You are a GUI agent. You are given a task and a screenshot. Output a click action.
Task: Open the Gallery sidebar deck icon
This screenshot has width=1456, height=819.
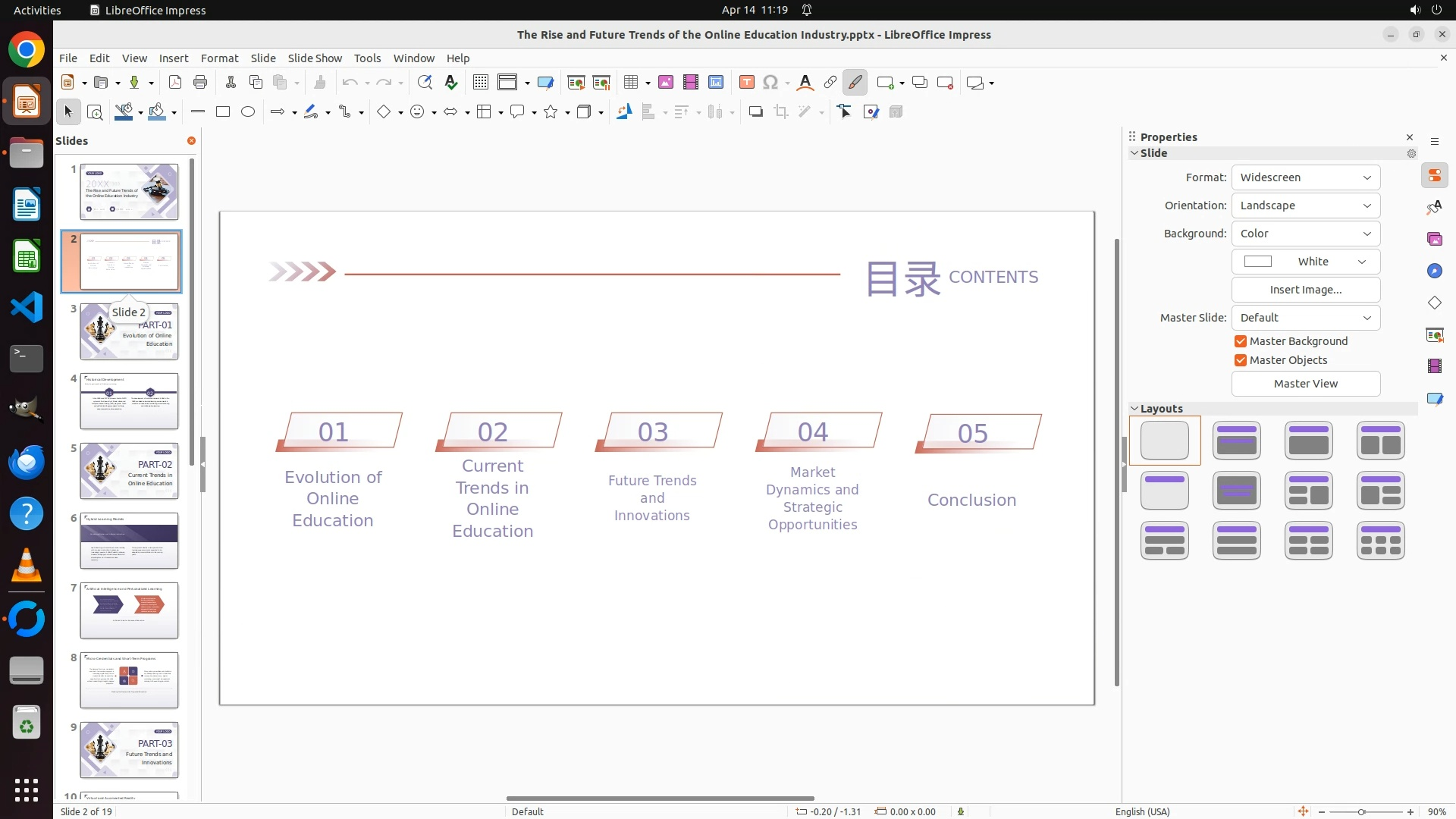click(1434, 240)
